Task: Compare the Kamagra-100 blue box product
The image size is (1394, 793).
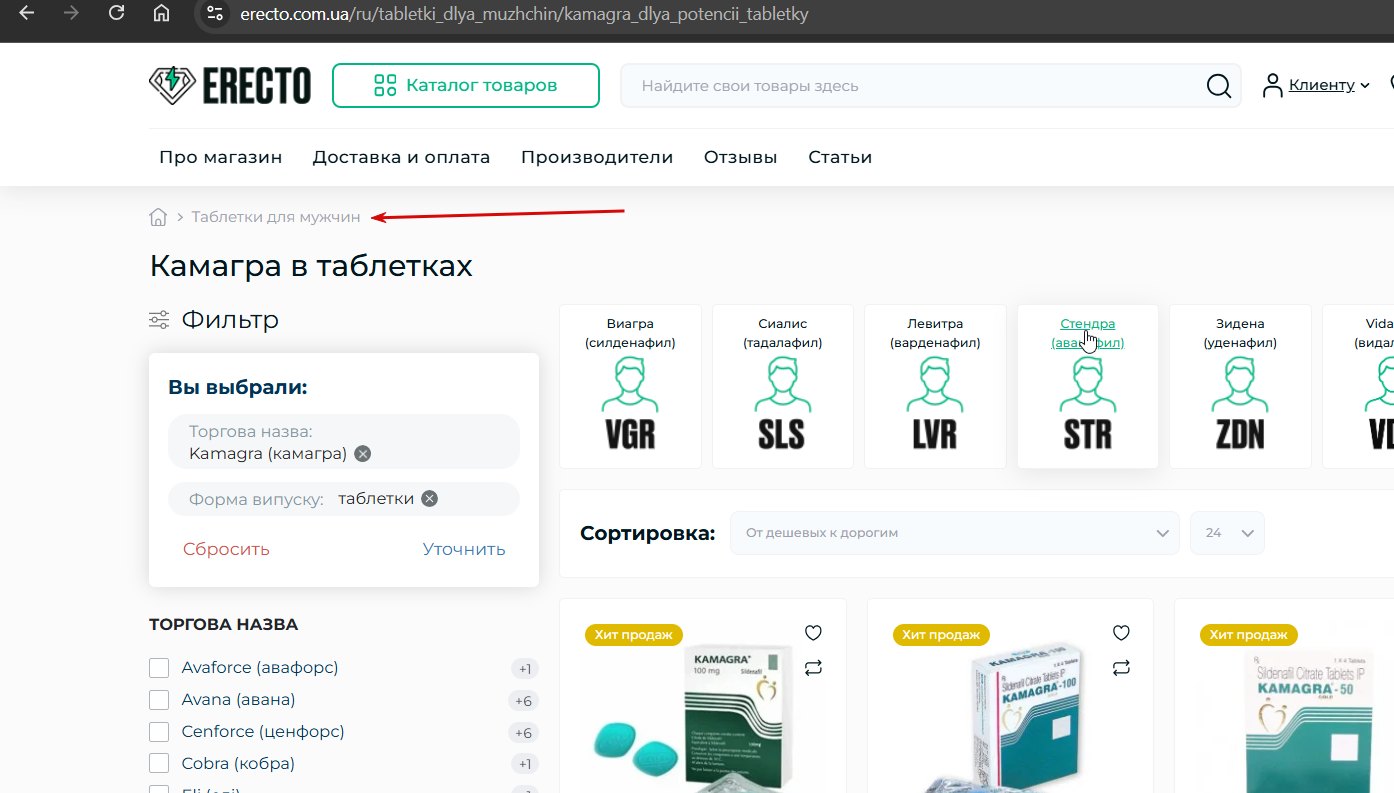Action: coord(1121,667)
